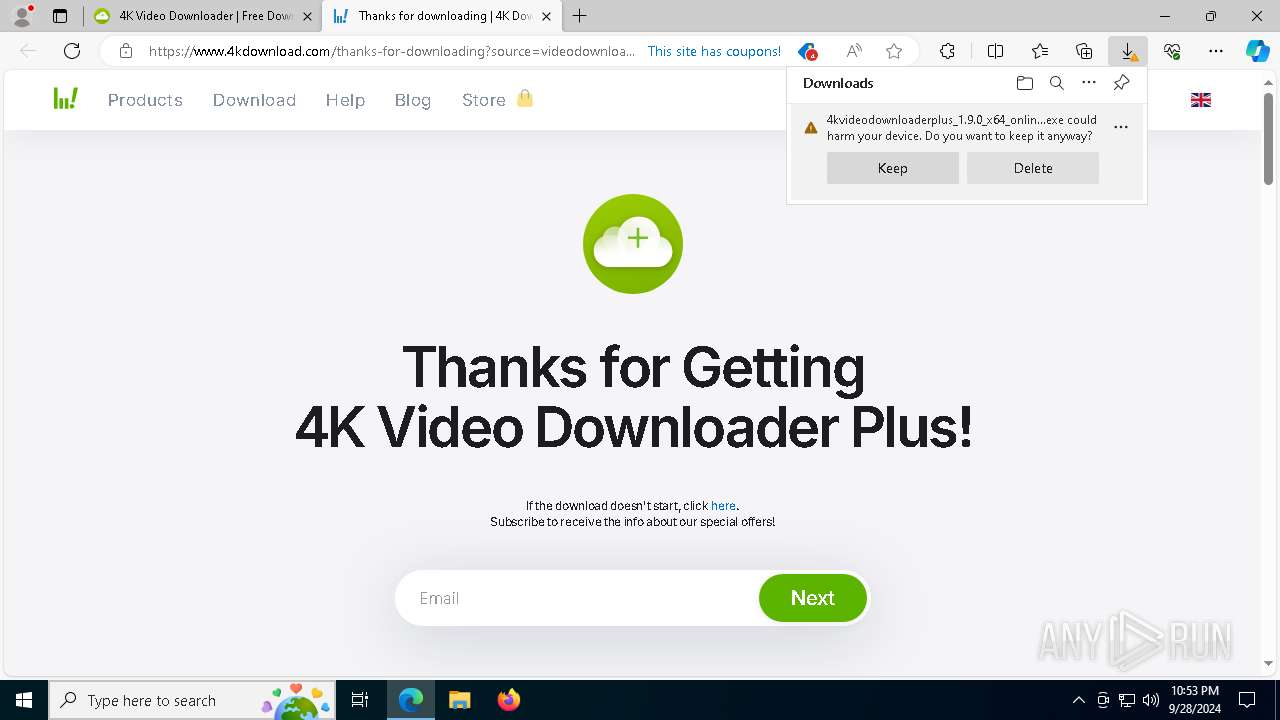Click the browser address bar URL
Screen dimensions: 1280x720
click(391, 51)
